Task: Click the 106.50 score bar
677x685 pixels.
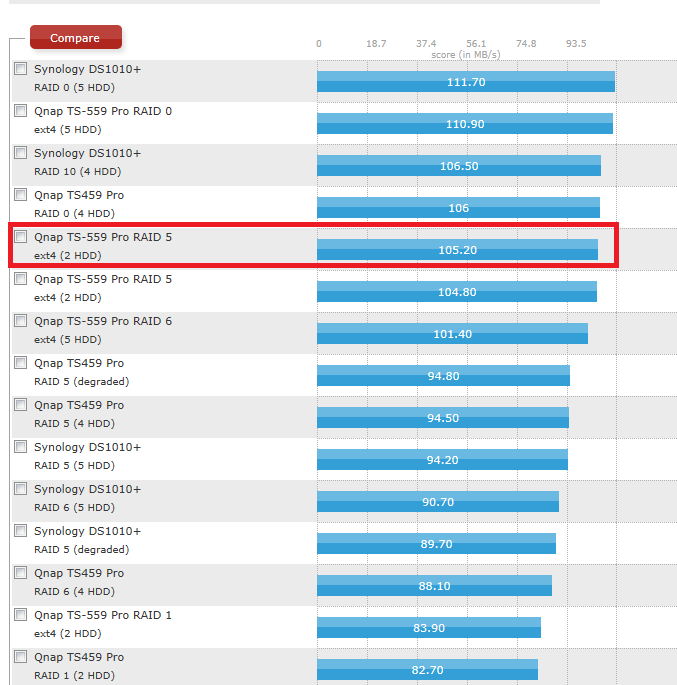Action: [459, 166]
